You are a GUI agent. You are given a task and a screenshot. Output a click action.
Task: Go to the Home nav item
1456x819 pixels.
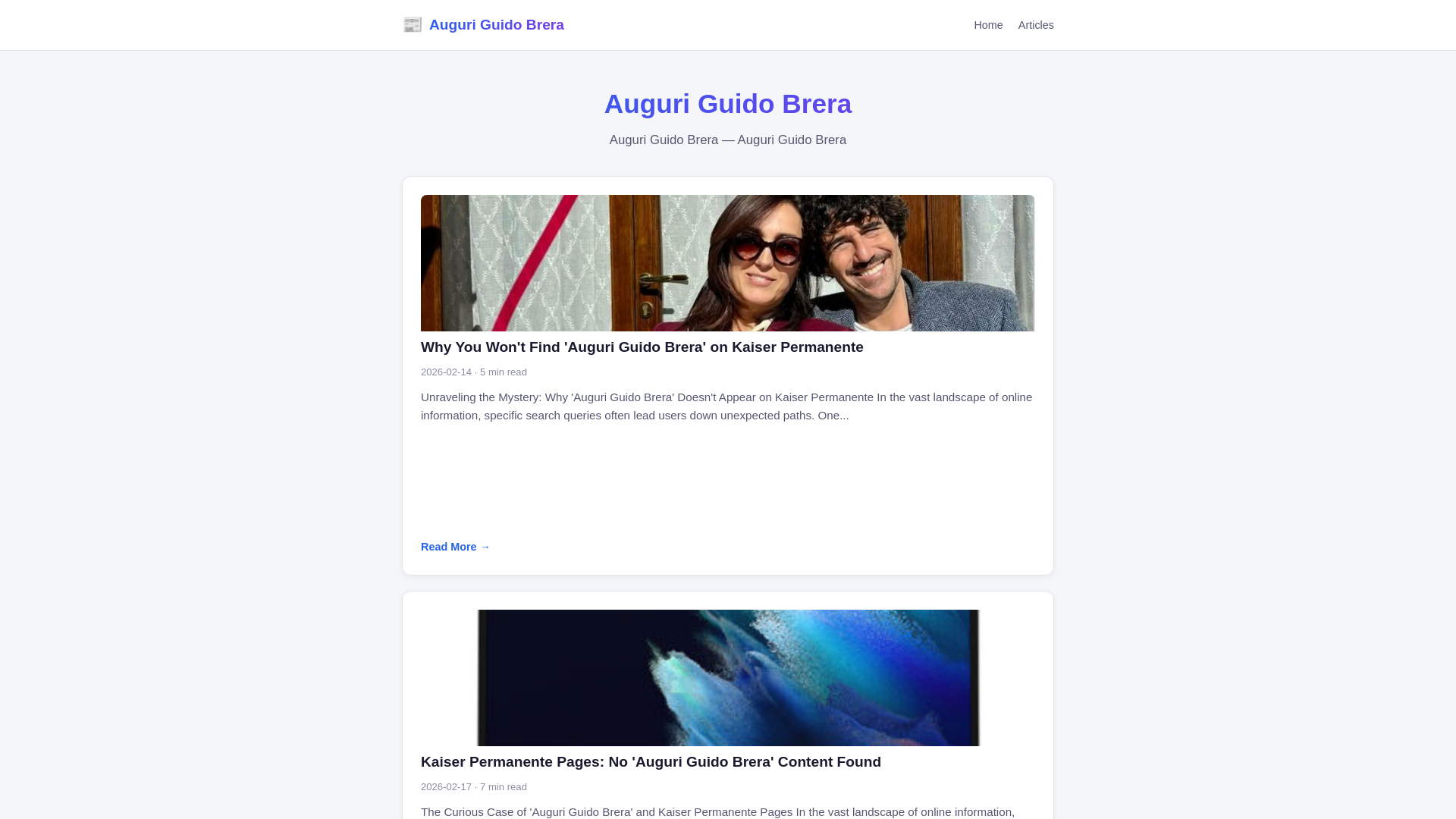pyautogui.click(x=988, y=25)
